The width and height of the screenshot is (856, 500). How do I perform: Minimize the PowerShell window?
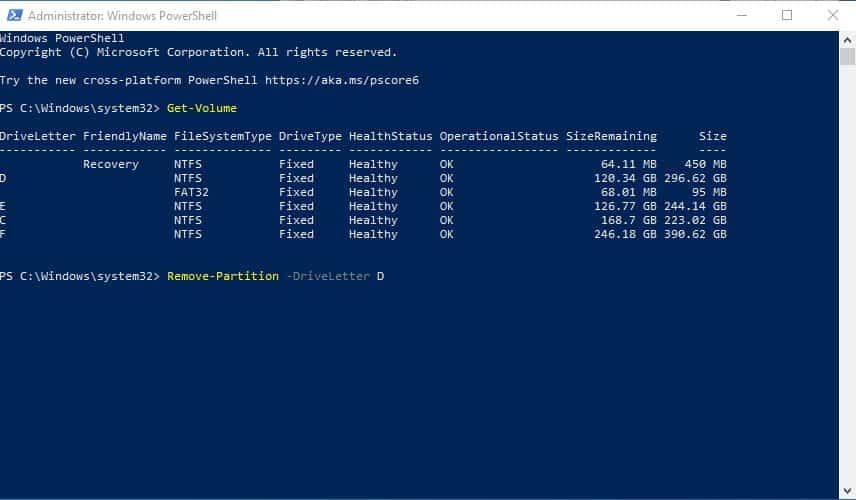pyautogui.click(x=741, y=15)
